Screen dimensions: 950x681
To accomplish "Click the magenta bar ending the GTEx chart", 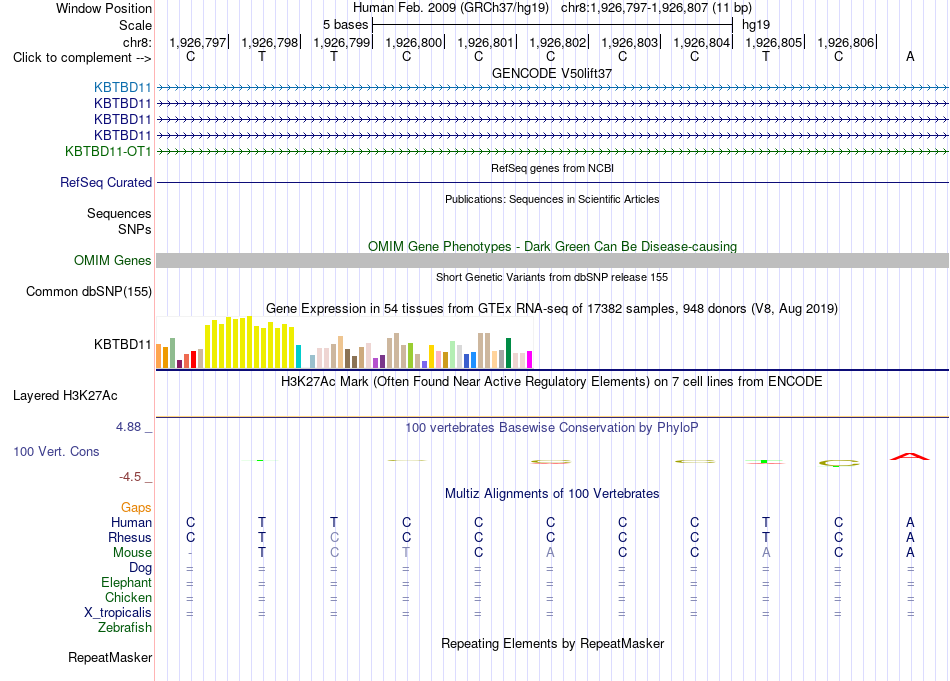I will click(x=529, y=359).
